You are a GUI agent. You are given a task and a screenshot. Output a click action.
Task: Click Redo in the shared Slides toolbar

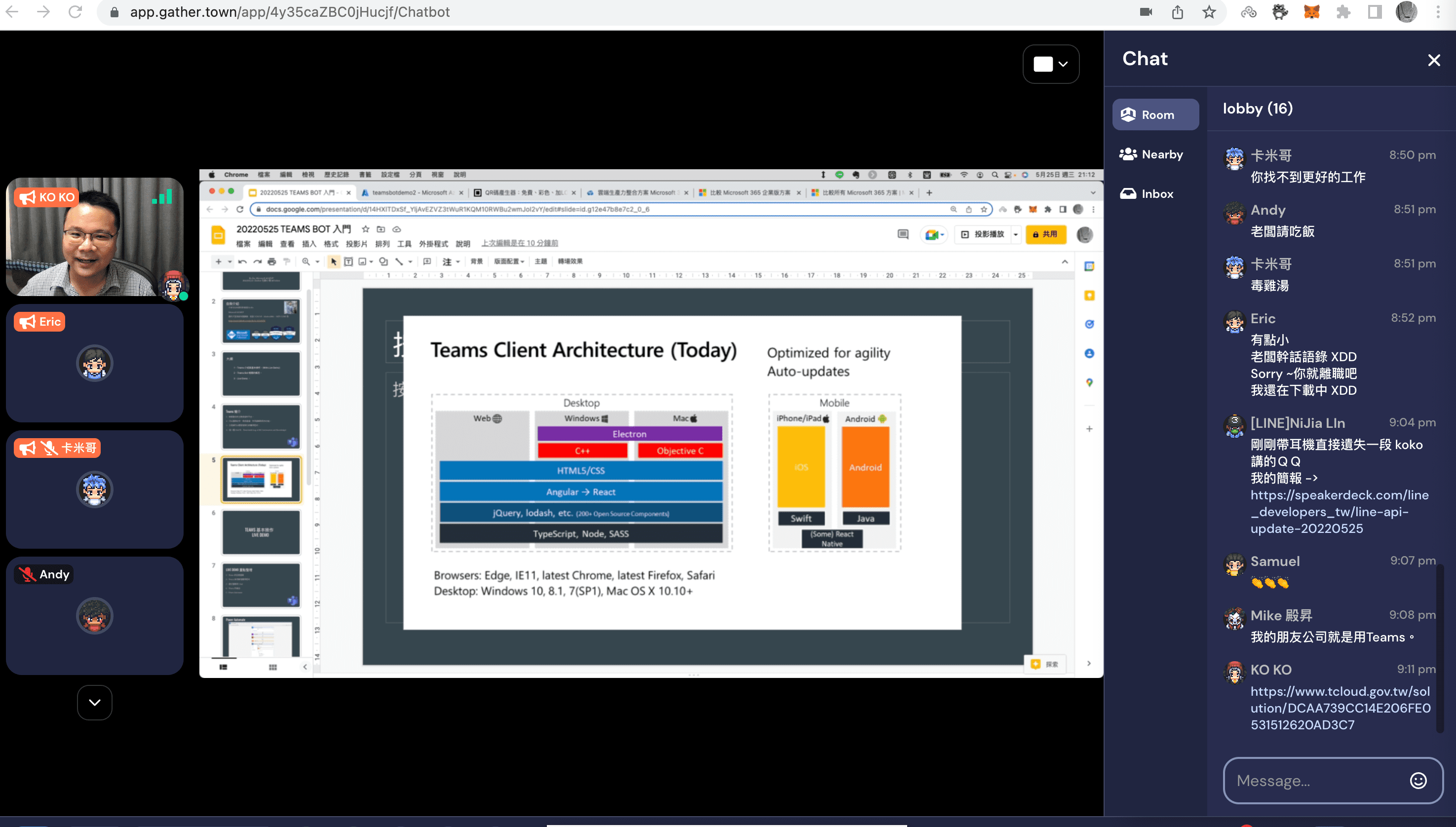[257, 262]
